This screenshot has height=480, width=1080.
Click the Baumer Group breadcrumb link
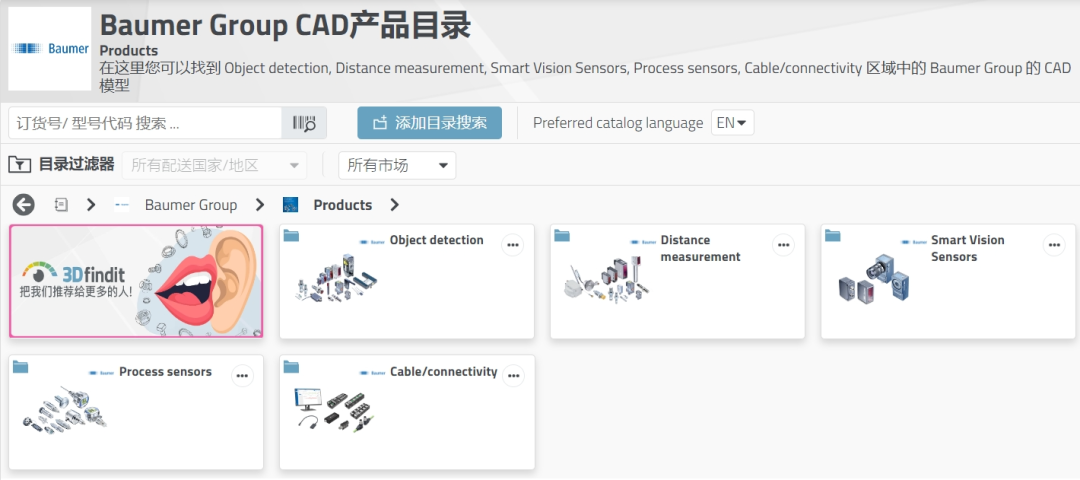[191, 205]
